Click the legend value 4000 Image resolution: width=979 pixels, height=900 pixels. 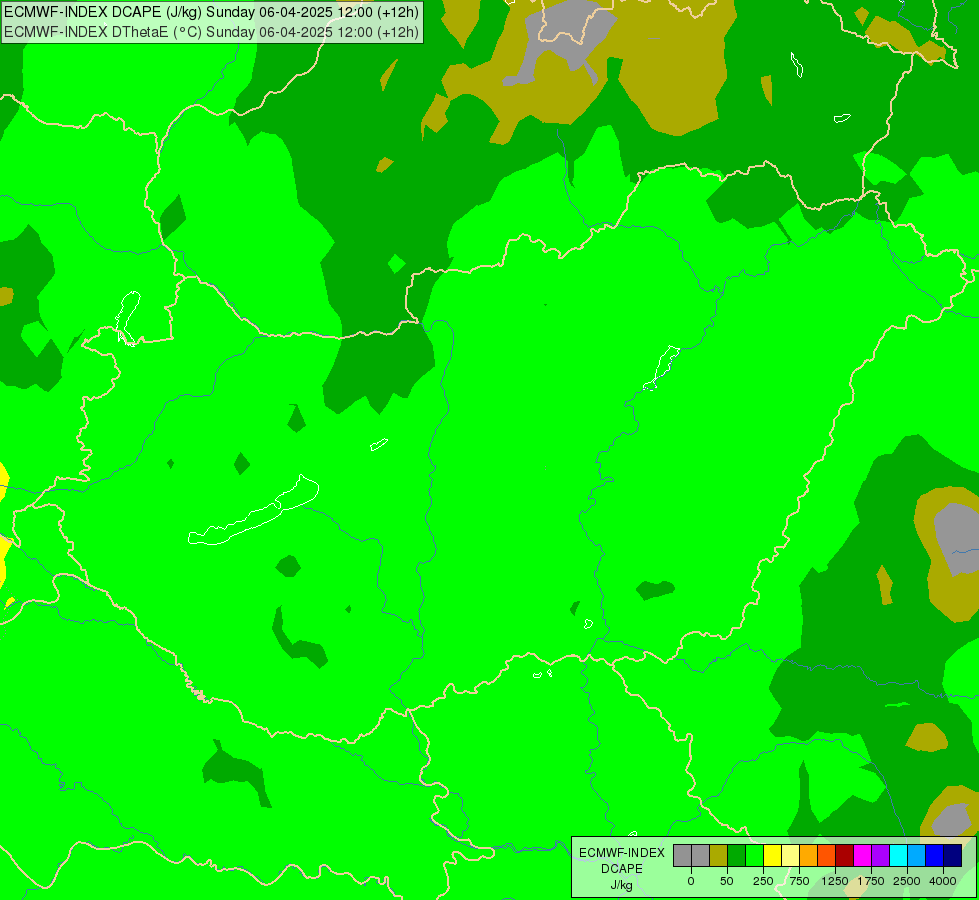tap(943, 881)
